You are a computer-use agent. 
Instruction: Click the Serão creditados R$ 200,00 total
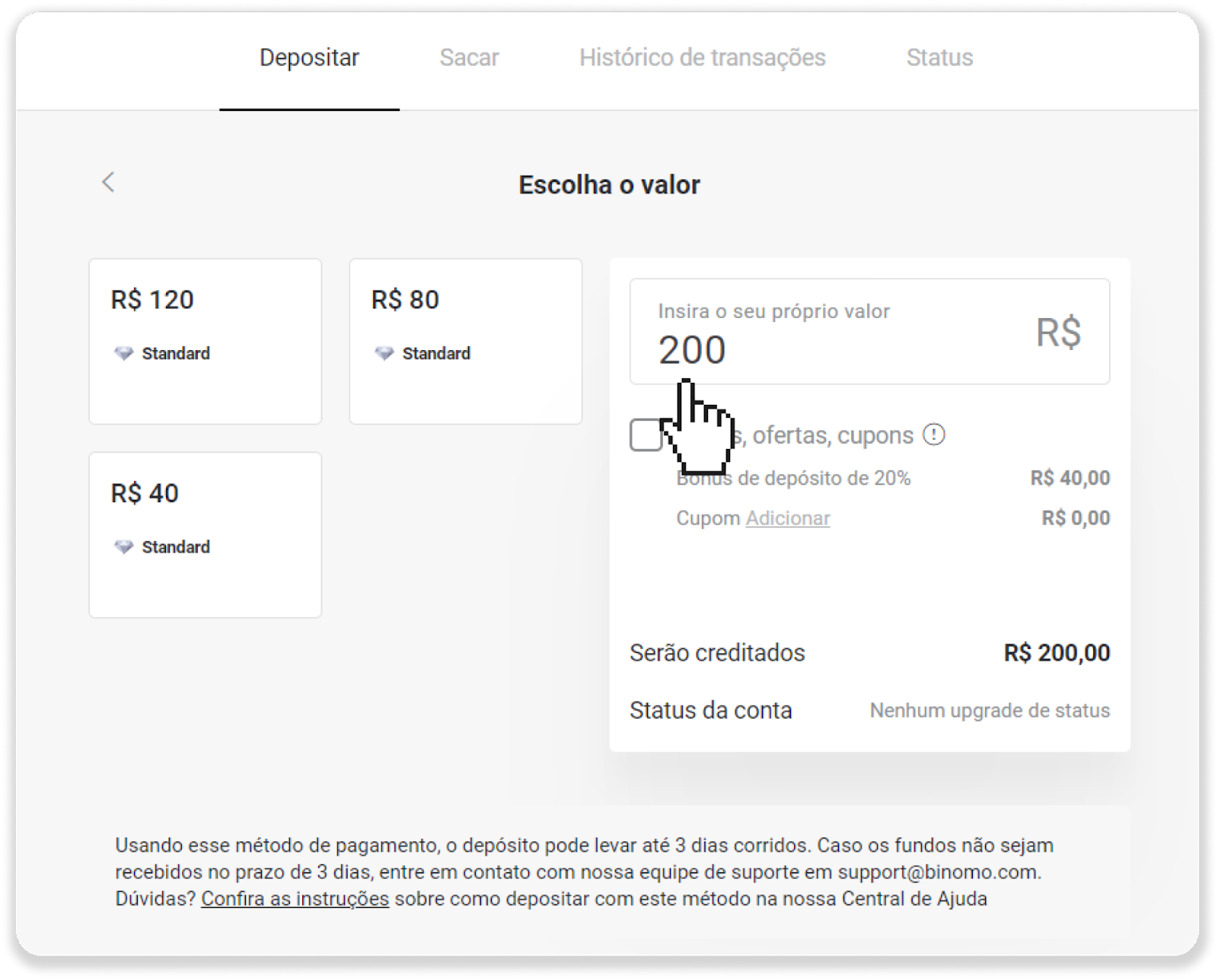point(1057,653)
